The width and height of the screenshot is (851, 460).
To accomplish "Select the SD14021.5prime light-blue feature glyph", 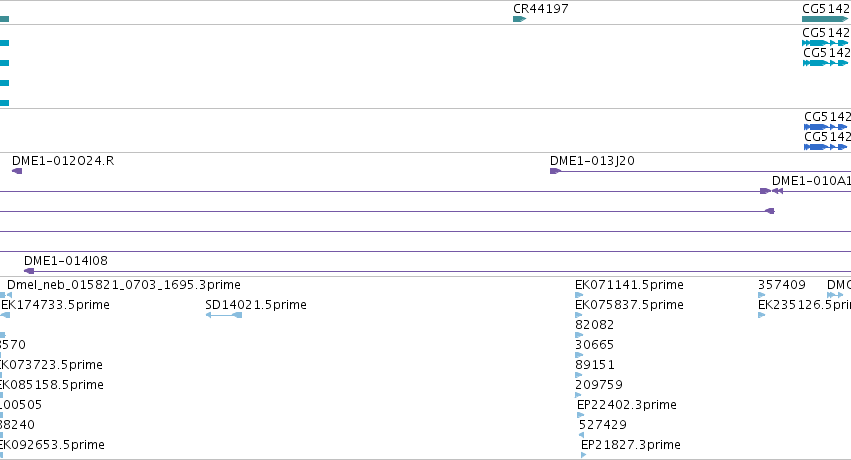I will coord(224,315).
